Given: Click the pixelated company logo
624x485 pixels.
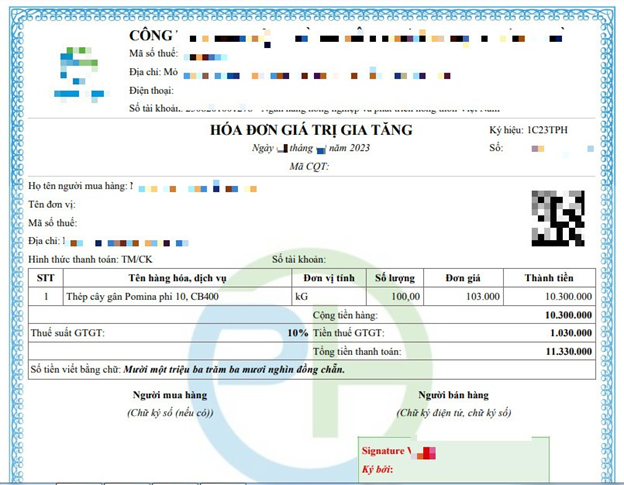Looking at the screenshot, I should tap(81, 75).
